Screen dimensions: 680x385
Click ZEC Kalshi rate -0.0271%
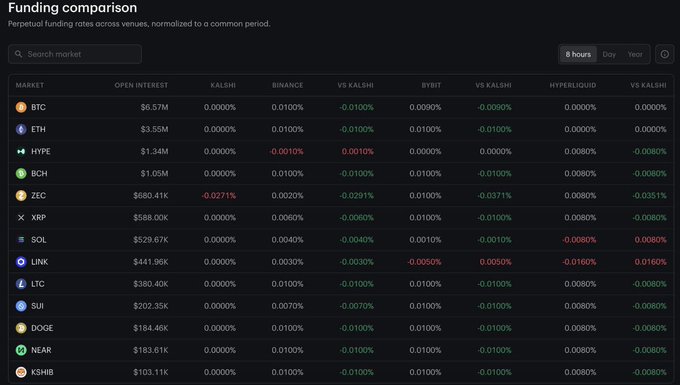point(219,196)
